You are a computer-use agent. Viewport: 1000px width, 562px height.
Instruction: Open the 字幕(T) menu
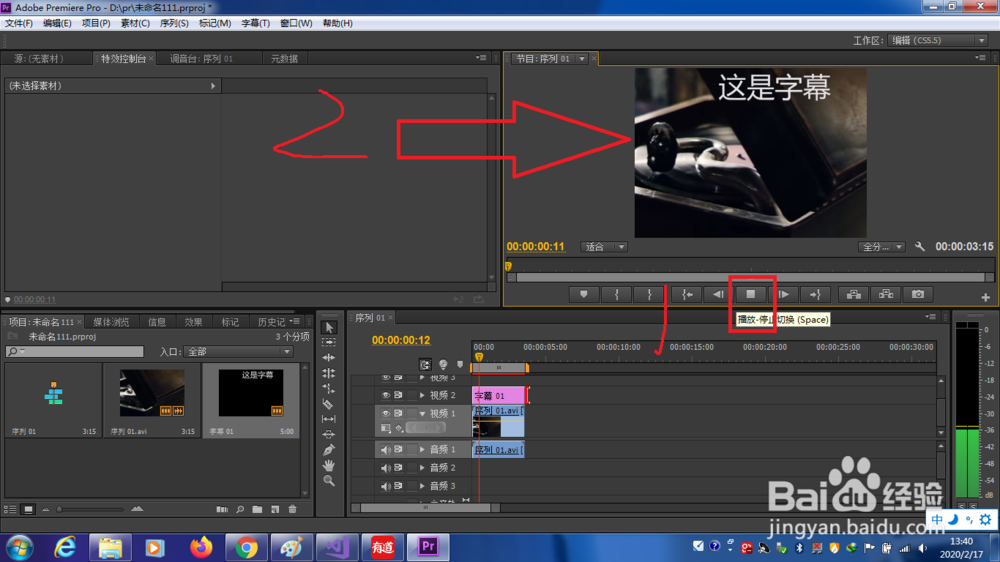point(255,23)
